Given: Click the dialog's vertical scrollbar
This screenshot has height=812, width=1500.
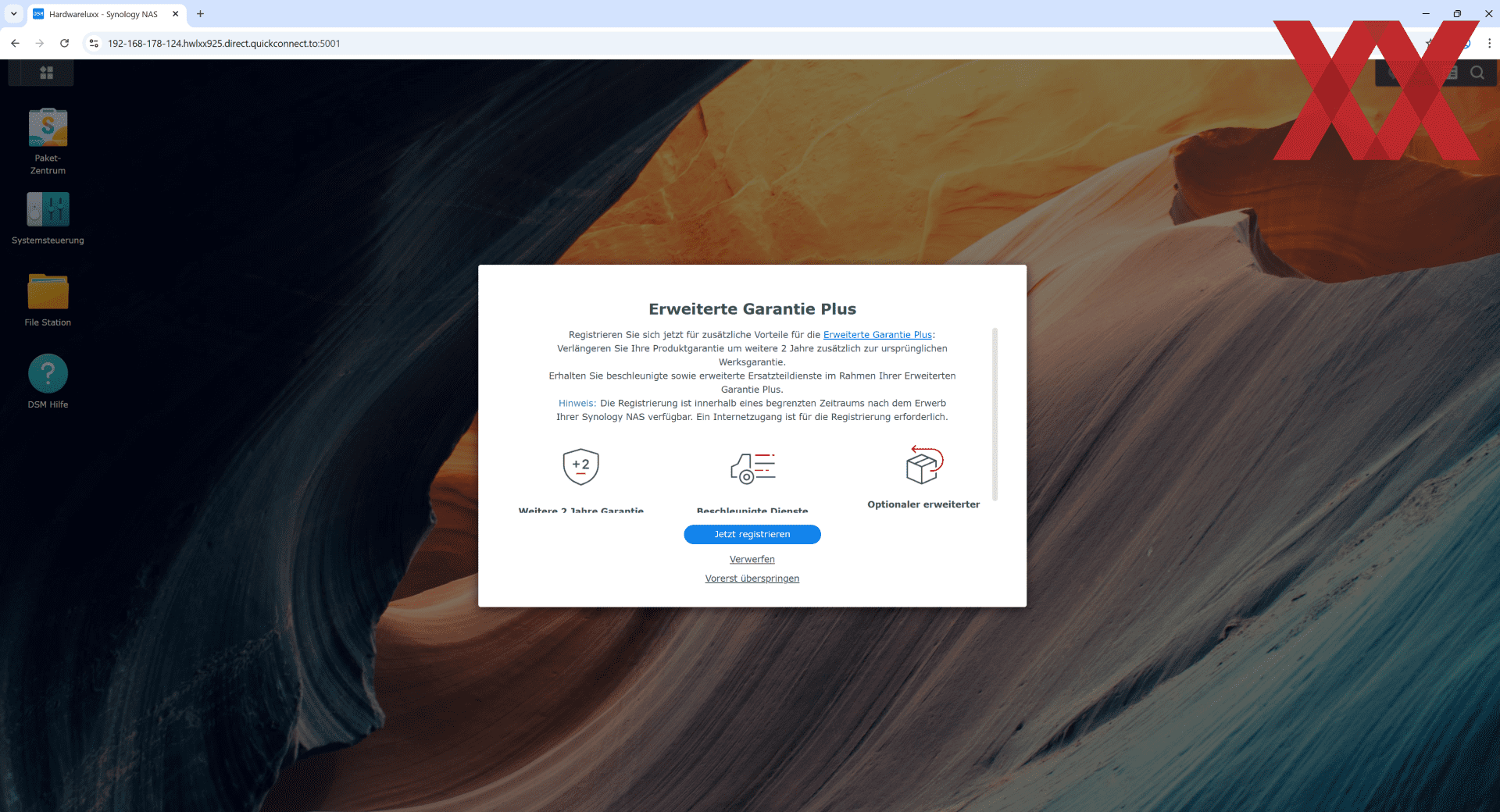Looking at the screenshot, I should (x=995, y=414).
